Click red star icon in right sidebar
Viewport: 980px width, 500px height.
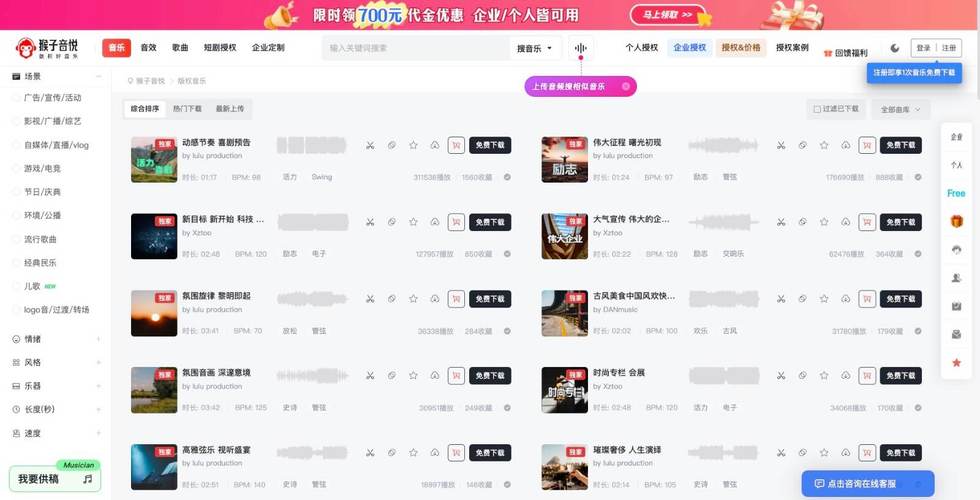point(956,362)
